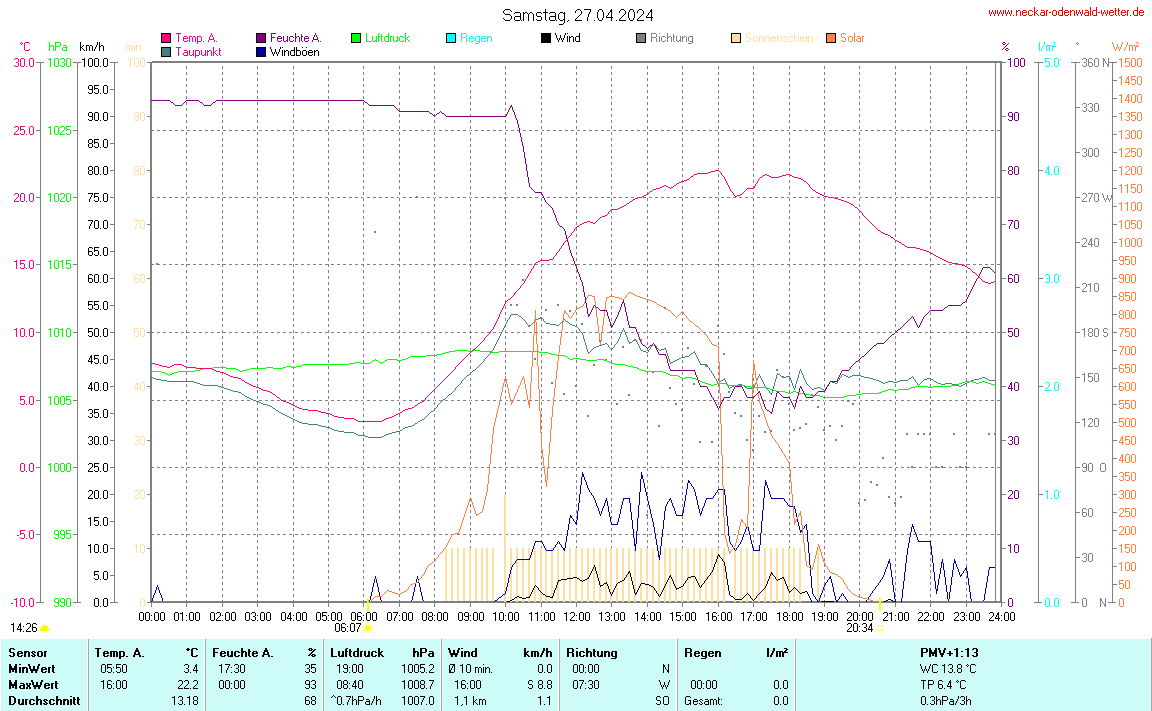
Task: Select the Sensor column header
Action: click(27, 652)
